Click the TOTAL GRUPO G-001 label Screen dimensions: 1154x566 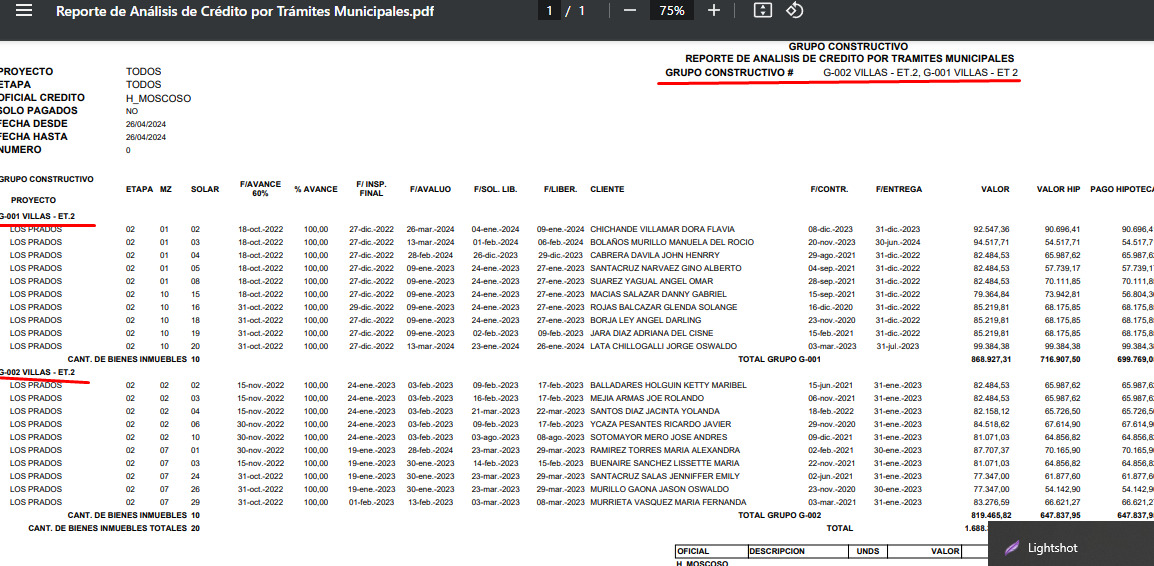779,359
